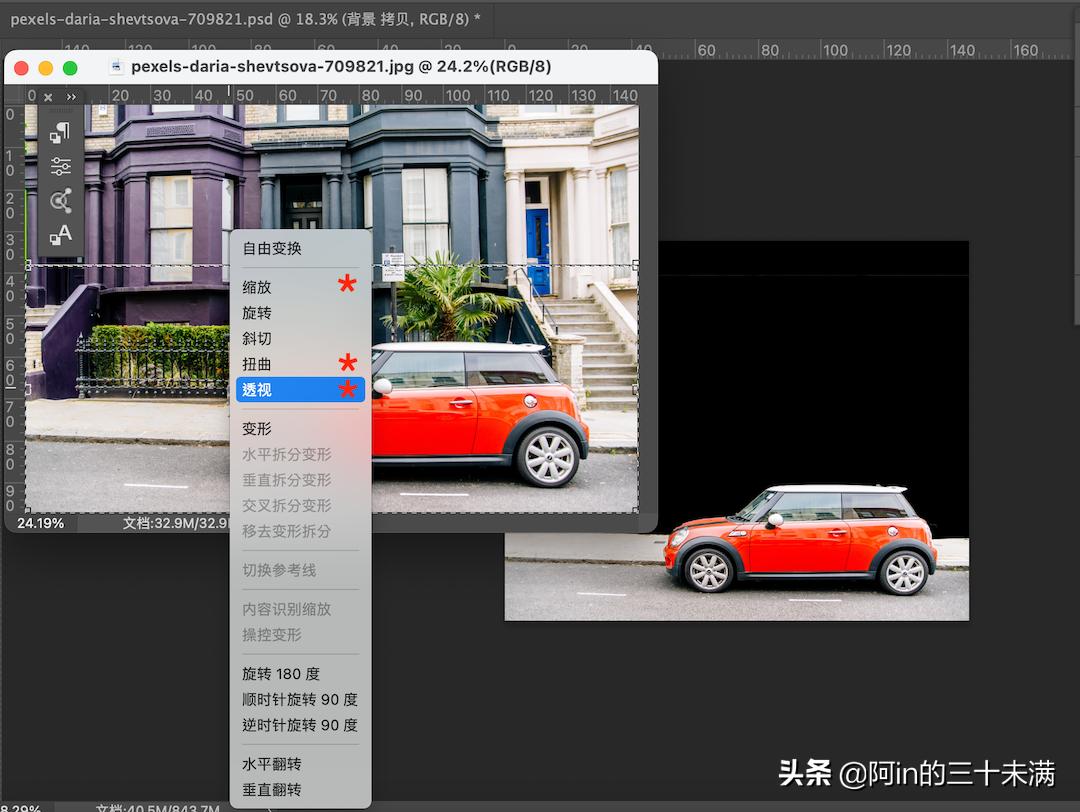Open the Libraries share panel icon

tap(61, 201)
